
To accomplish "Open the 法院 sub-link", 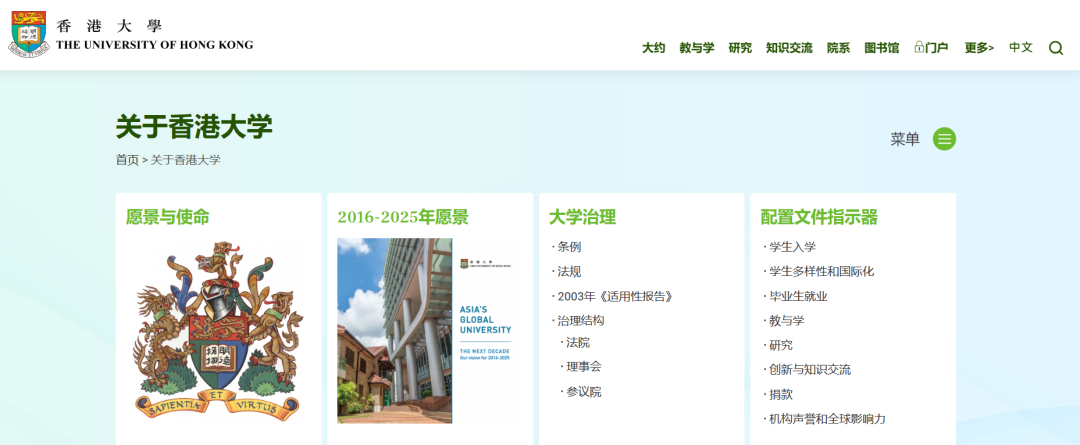I will pyautogui.click(x=578, y=342).
